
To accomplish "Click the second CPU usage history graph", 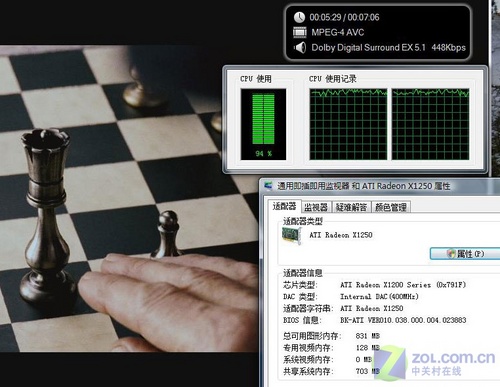I will [430, 124].
